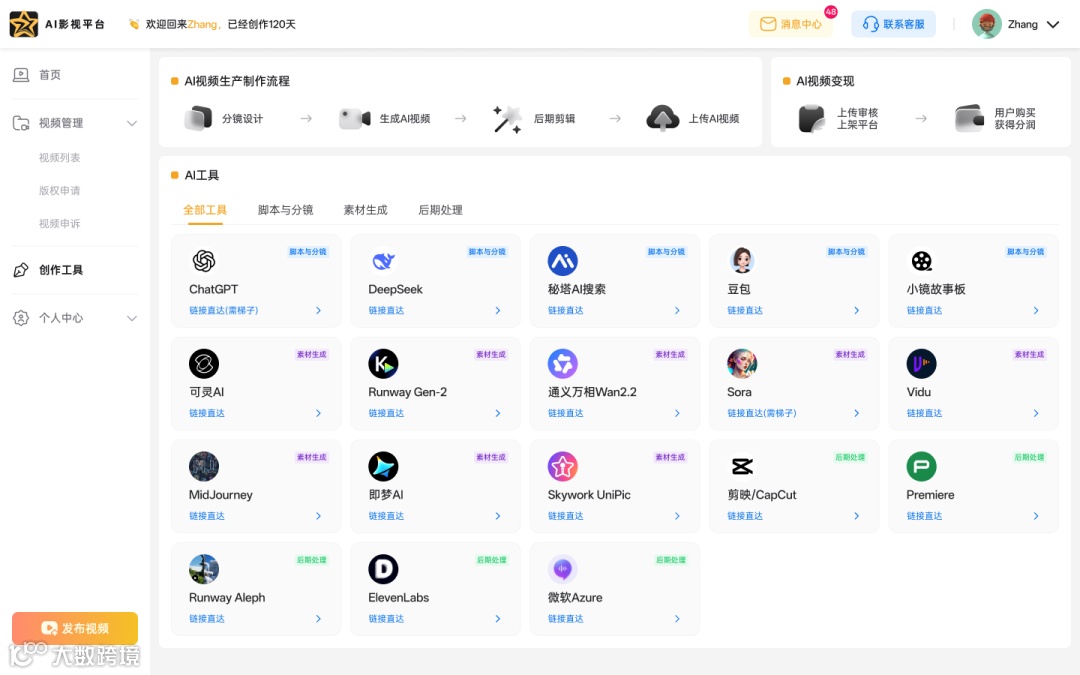Select the 全部工具 tab
The height and width of the screenshot is (675, 1080).
point(205,210)
